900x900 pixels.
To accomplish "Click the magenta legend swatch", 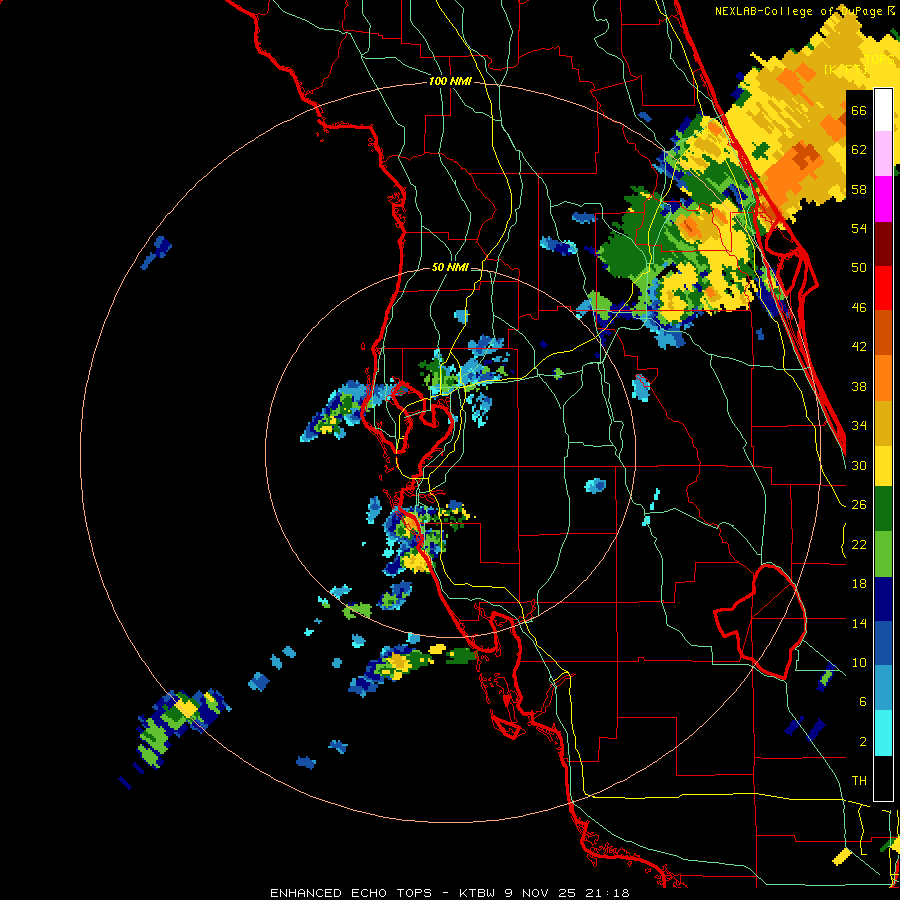I will pos(883,199).
